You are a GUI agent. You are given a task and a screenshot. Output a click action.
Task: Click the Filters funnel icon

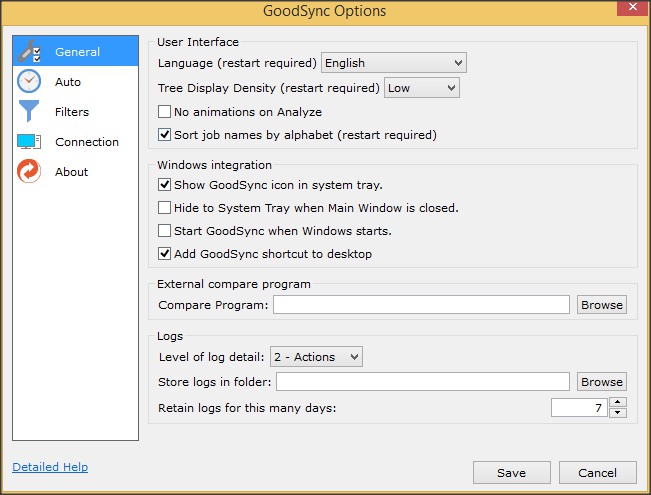29,111
